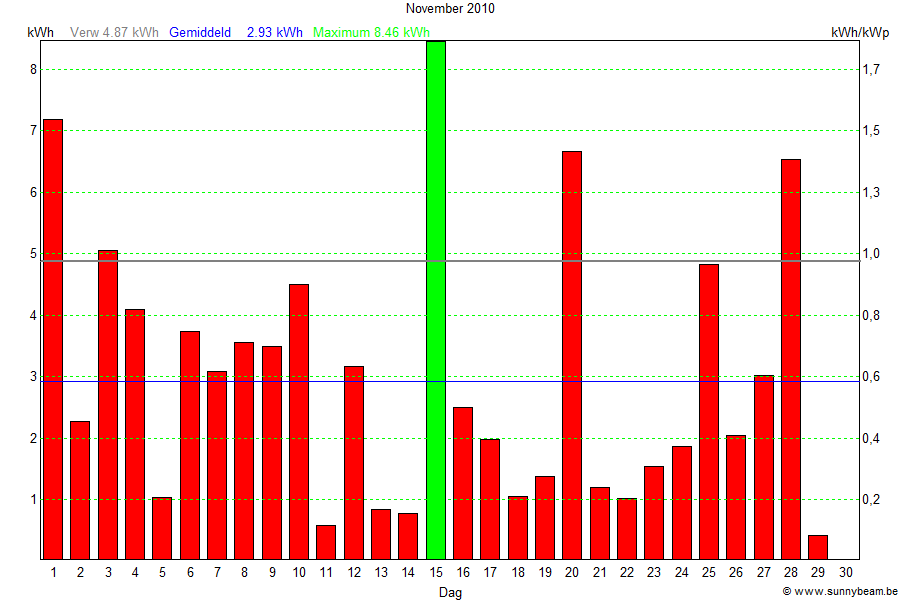This screenshot has width=900, height=600.
Task: Click the 'Gemiddeld' legend label
Action: (x=200, y=32)
